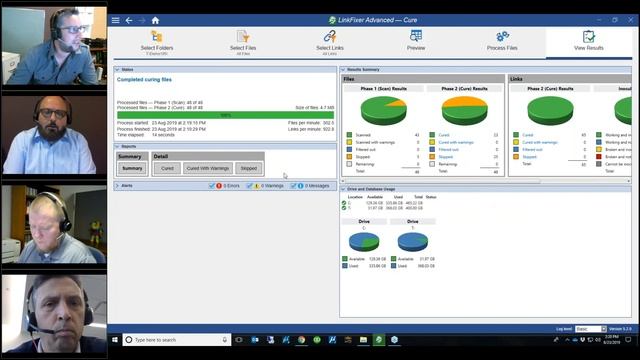Screen dimensions: 640x360
Task: Click the forward arrow in title bar
Action: pyautogui.click(x=142, y=20)
